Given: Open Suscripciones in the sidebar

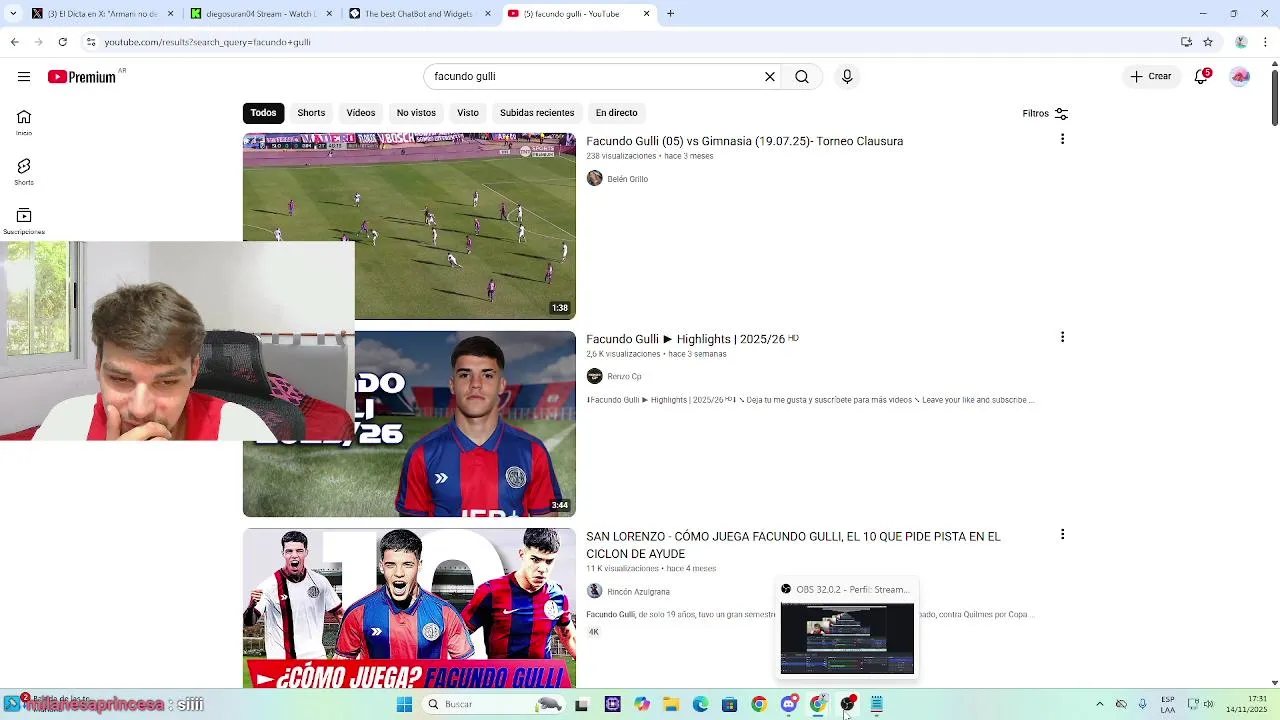Looking at the screenshot, I should tap(24, 221).
